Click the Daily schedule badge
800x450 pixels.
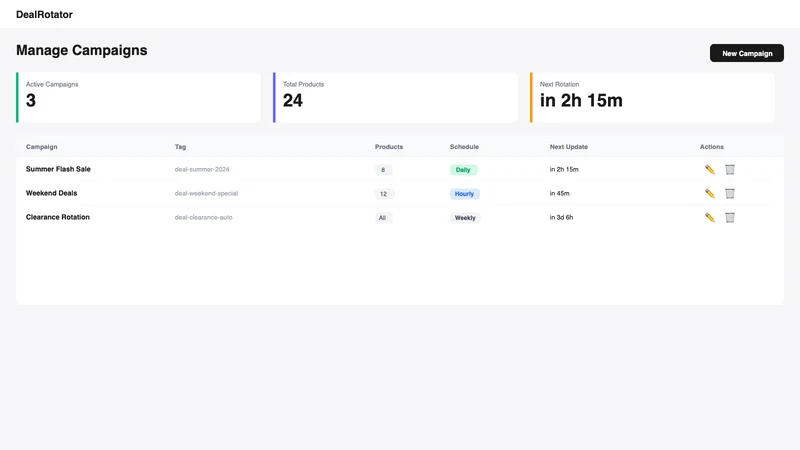point(463,170)
